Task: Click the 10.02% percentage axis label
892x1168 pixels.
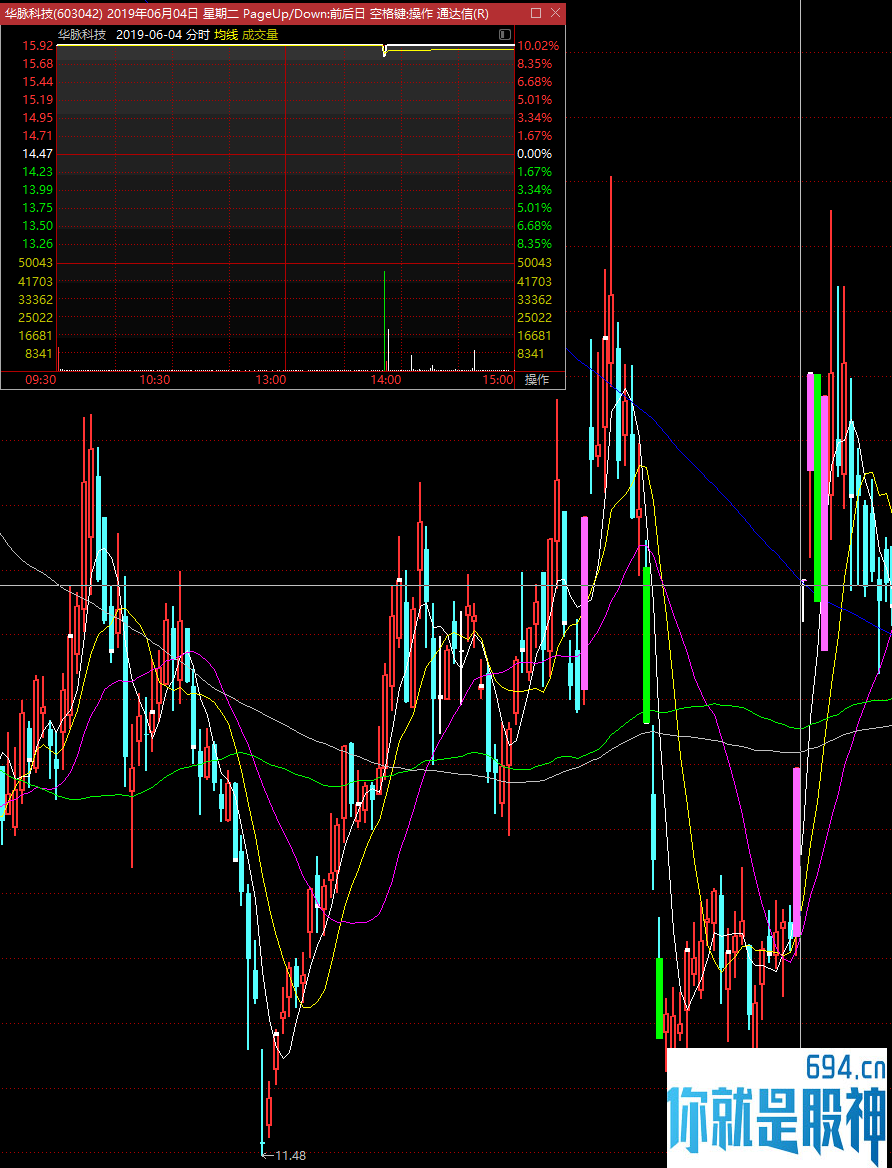Action: click(537, 45)
